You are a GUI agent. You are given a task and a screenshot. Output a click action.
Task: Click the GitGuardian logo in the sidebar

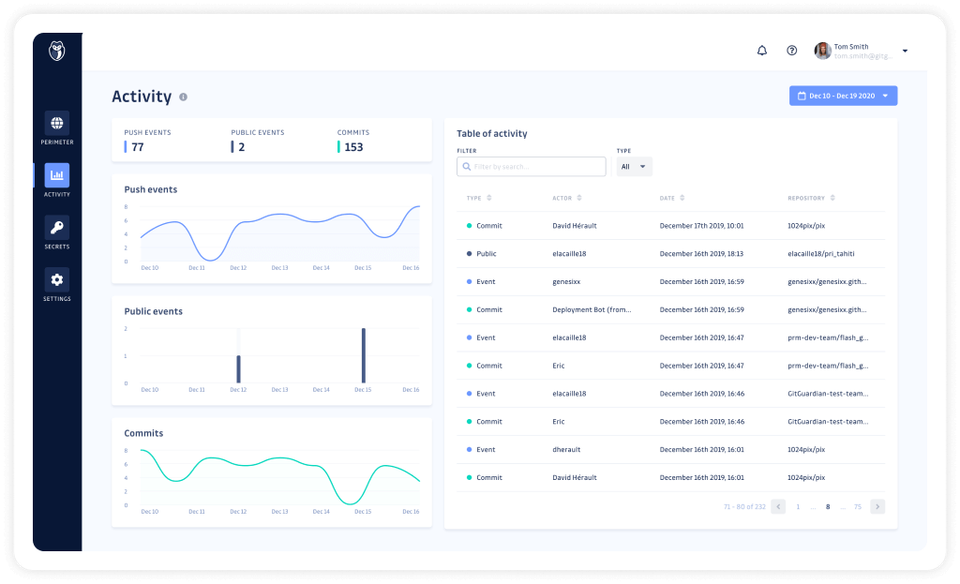(57, 50)
